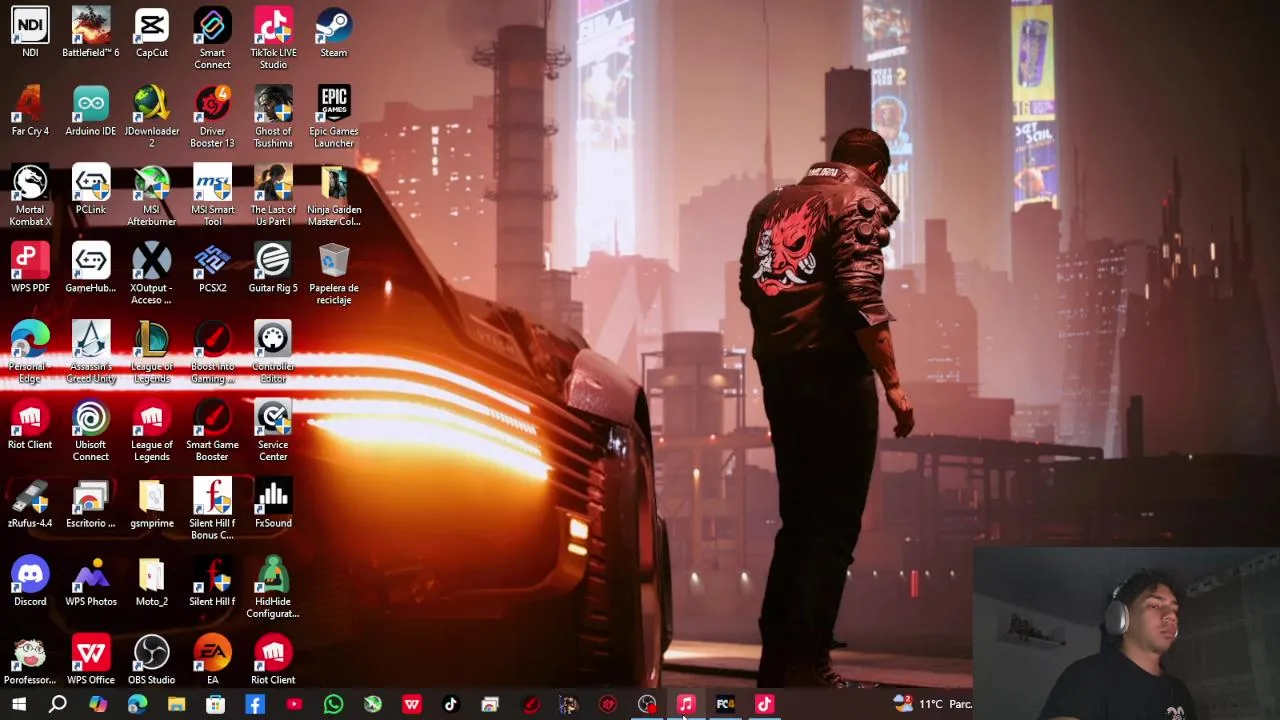Image resolution: width=1280 pixels, height=720 pixels.
Task: Open the CapCut shortcut
Action: [152, 32]
